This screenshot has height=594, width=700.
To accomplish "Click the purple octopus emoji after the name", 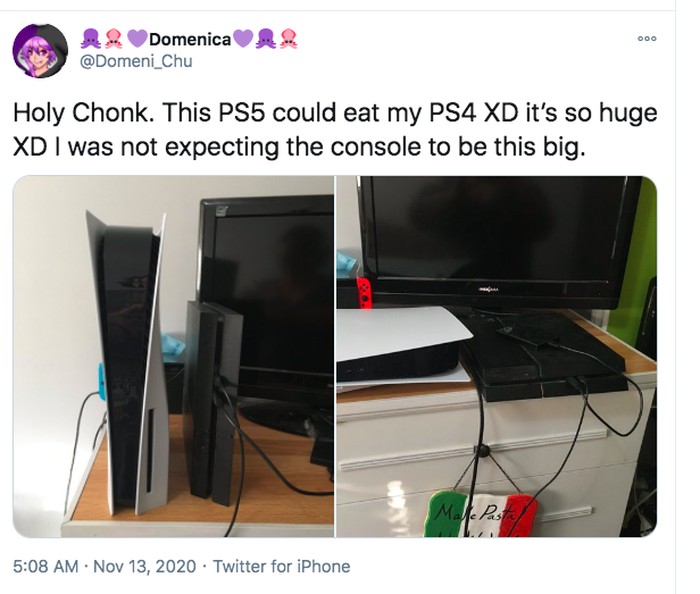I will click(265, 39).
